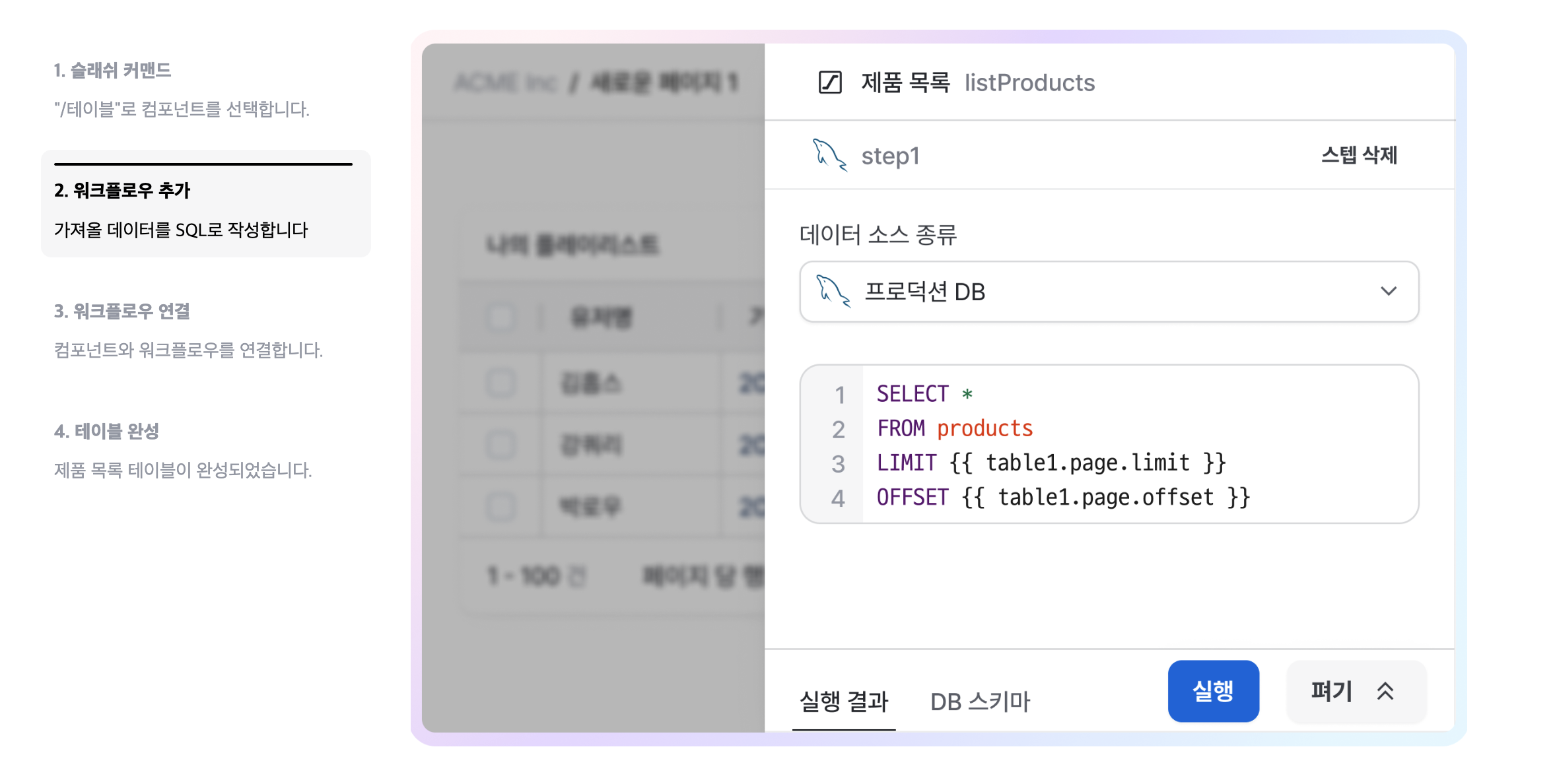This screenshot has height=784, width=1553.
Task: Check the third row checkbox in the table
Action: point(500,506)
